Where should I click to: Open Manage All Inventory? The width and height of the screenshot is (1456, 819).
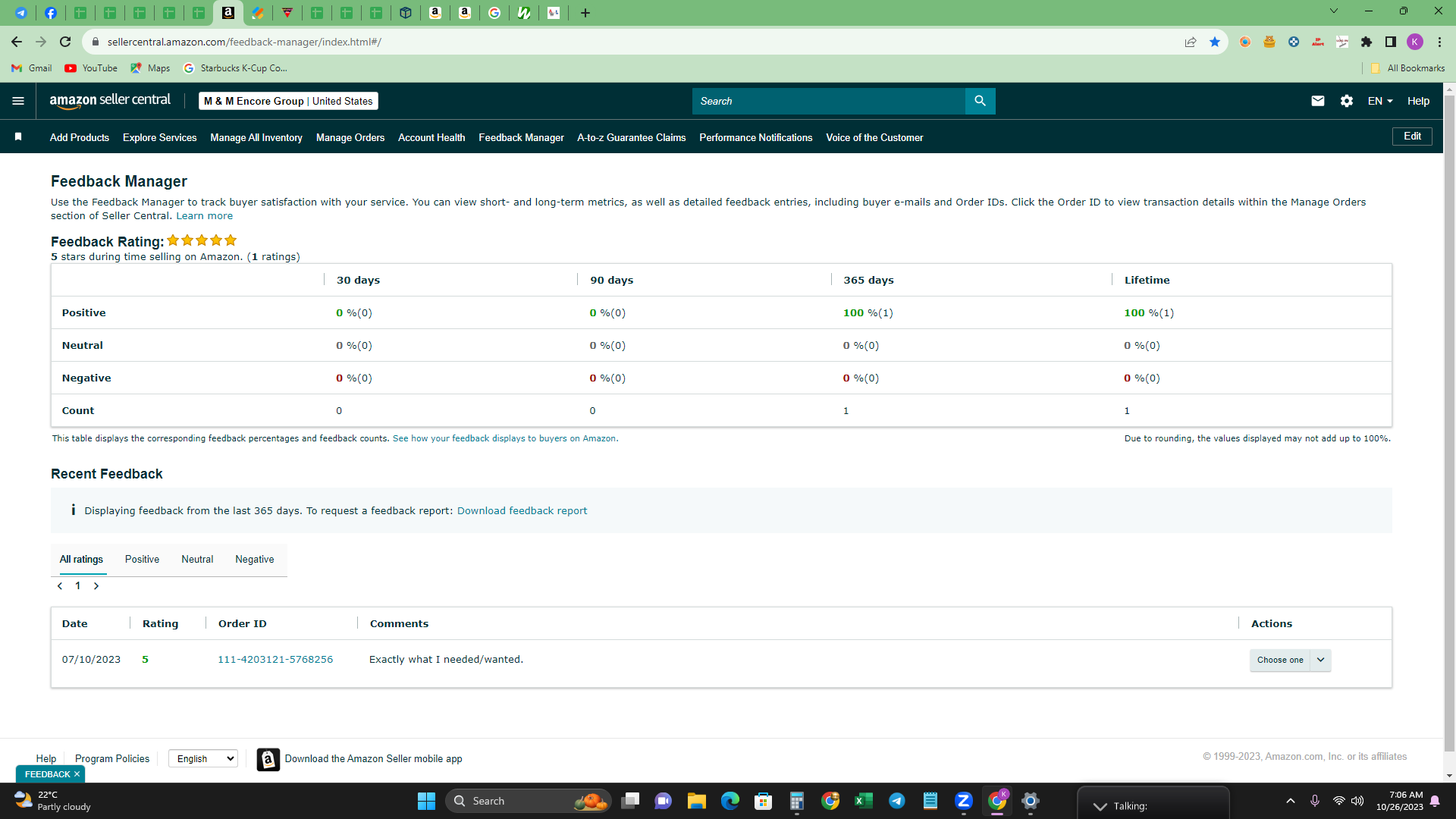point(256,137)
